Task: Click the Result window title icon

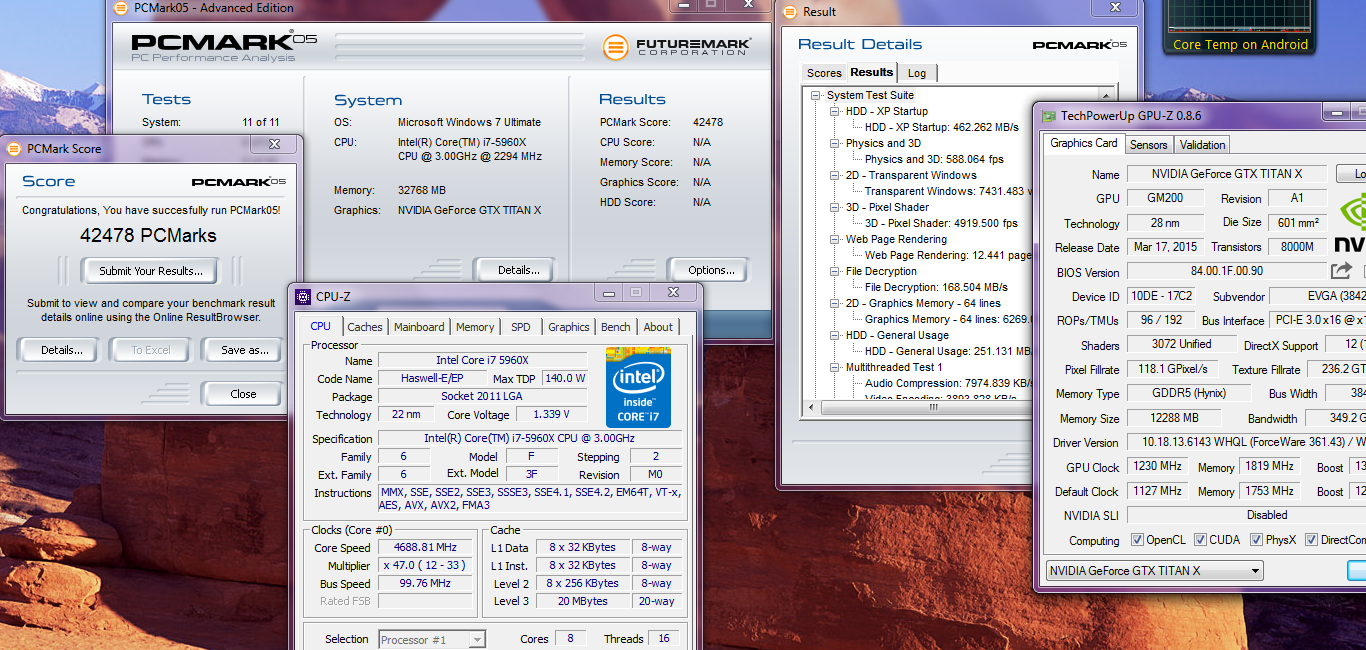Action: pyautogui.click(x=789, y=12)
